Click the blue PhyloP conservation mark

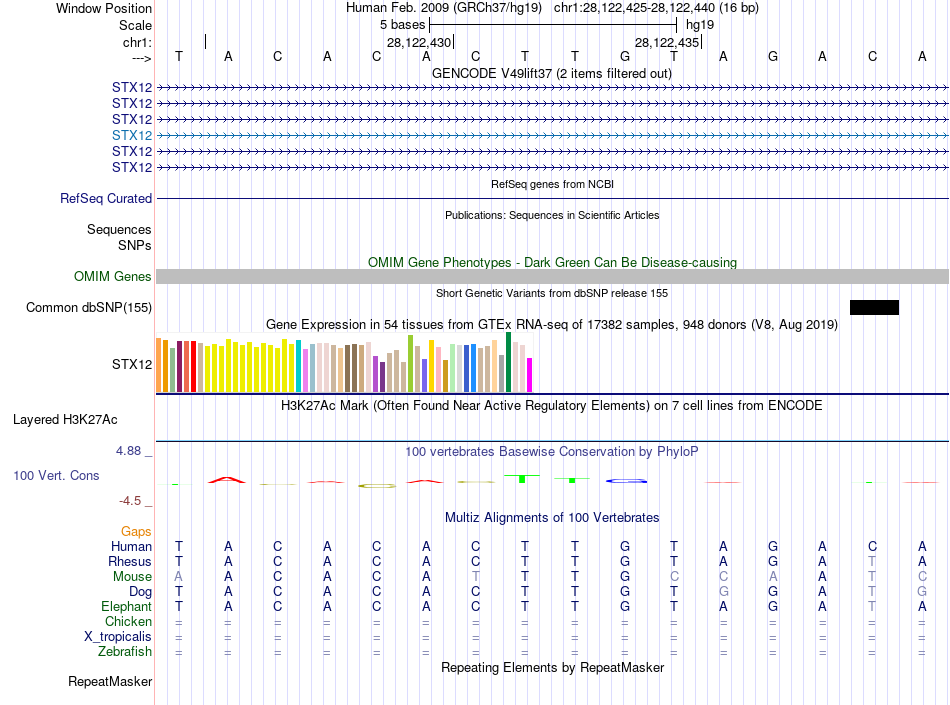(x=626, y=481)
